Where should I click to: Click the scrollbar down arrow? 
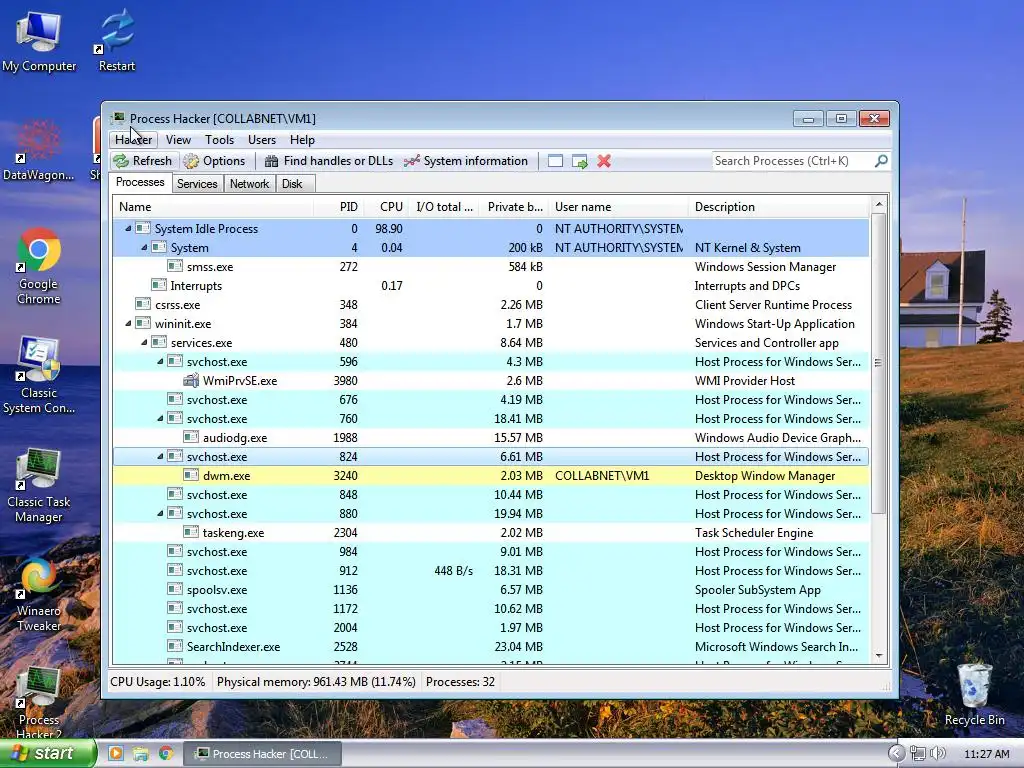point(878,656)
